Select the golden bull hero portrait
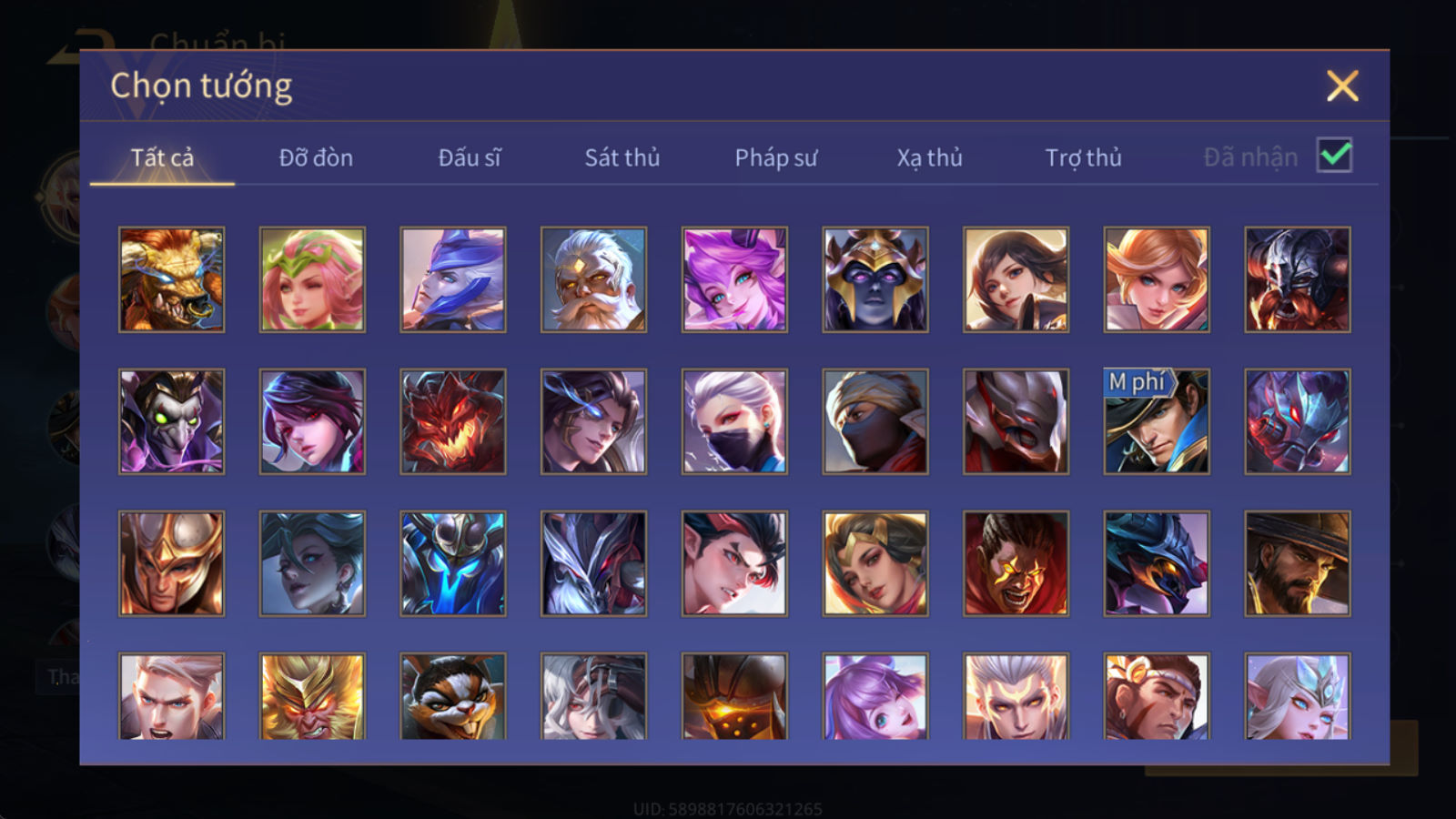Screen dimensions: 1456x819 171,279
